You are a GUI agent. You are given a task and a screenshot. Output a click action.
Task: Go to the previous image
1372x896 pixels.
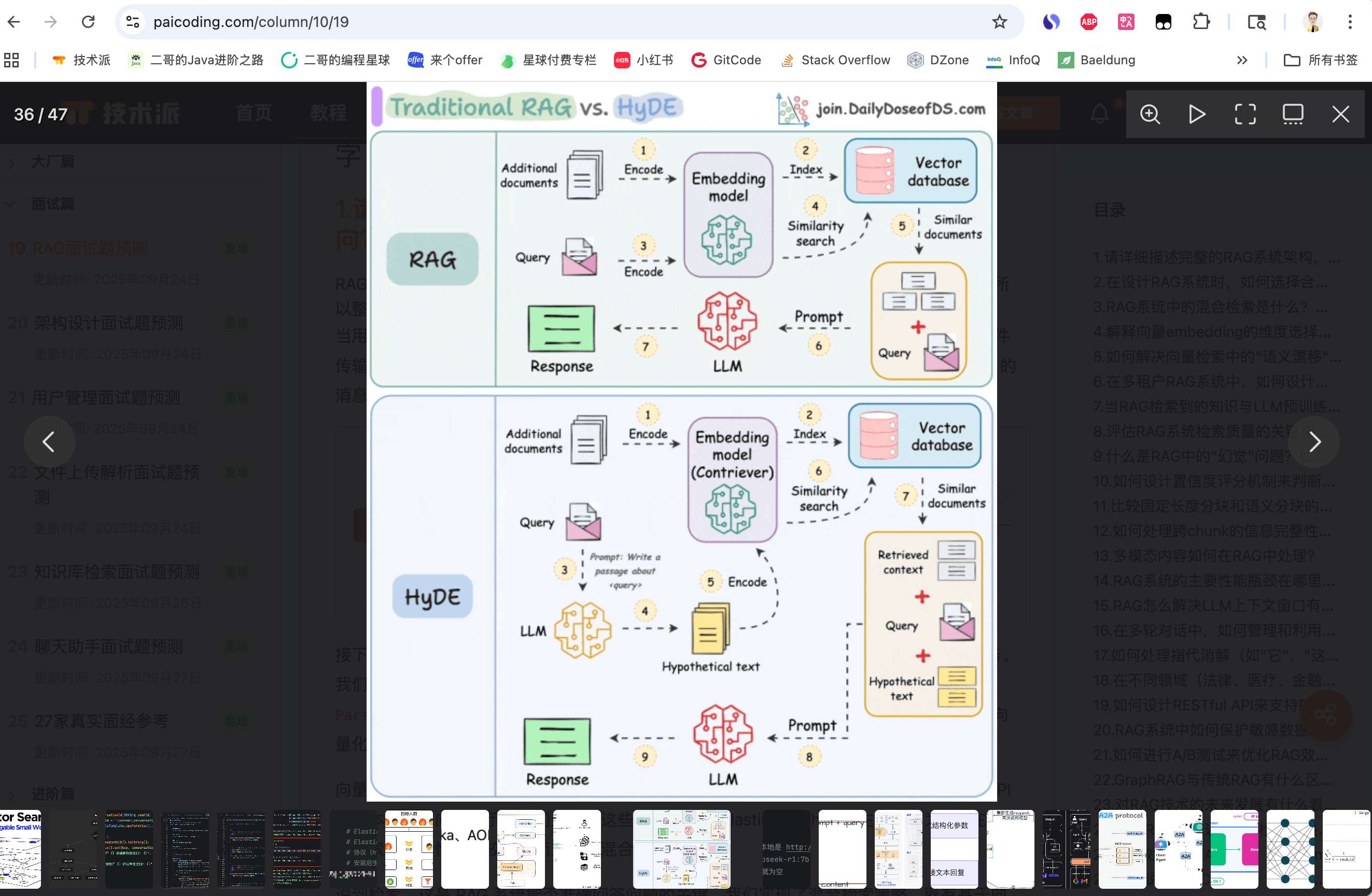(49, 442)
